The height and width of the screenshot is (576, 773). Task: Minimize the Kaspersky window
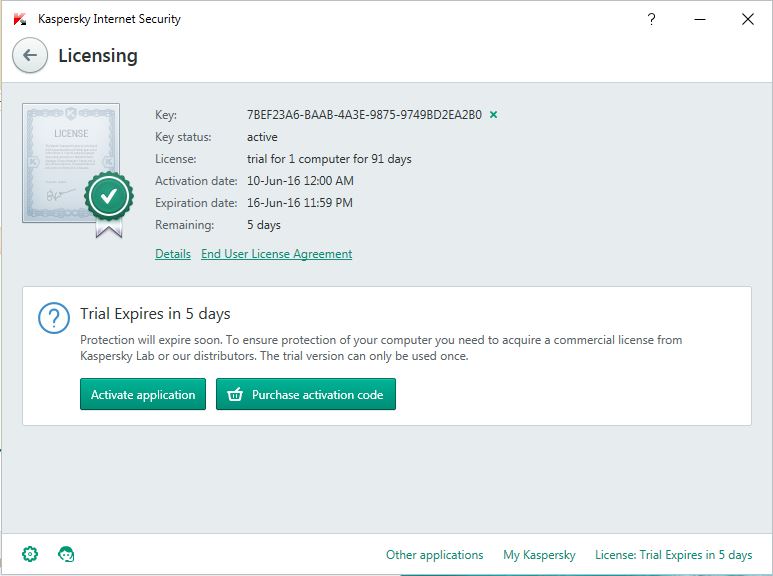pos(700,19)
